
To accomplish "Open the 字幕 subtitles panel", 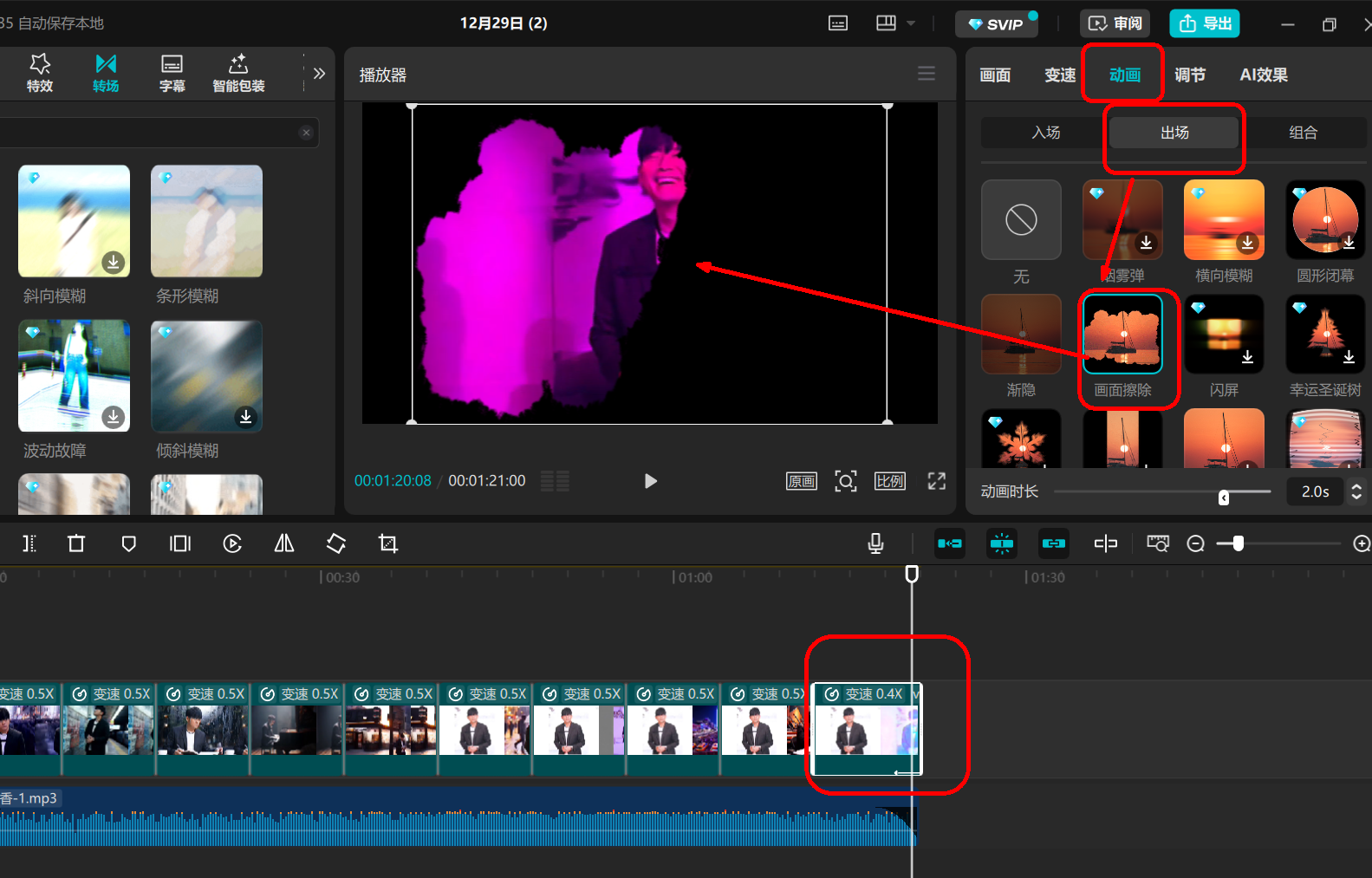I will (172, 73).
